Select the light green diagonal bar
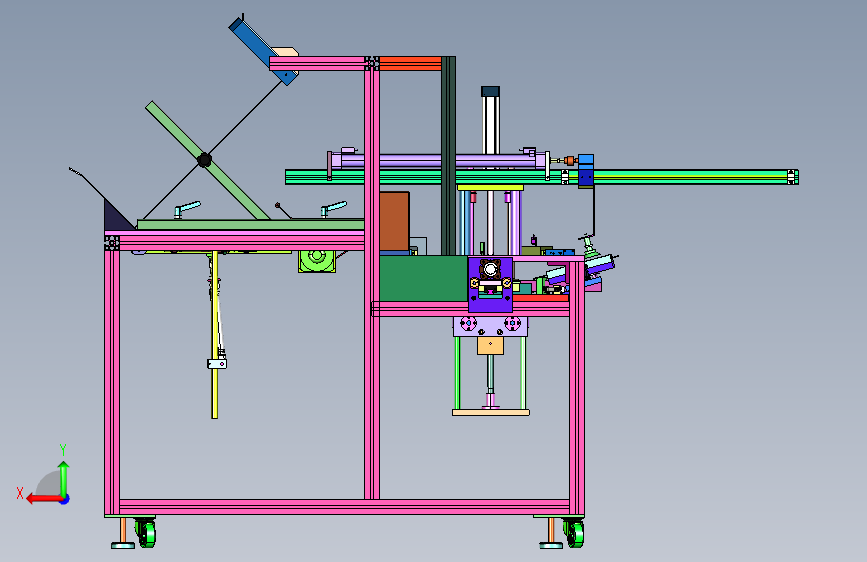This screenshot has width=867, height=562. (207, 160)
